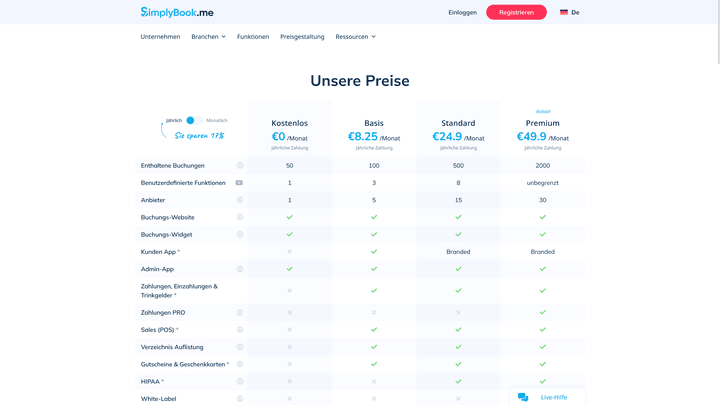Open info icon for Admin-App row
The image size is (720, 405).
point(239,269)
